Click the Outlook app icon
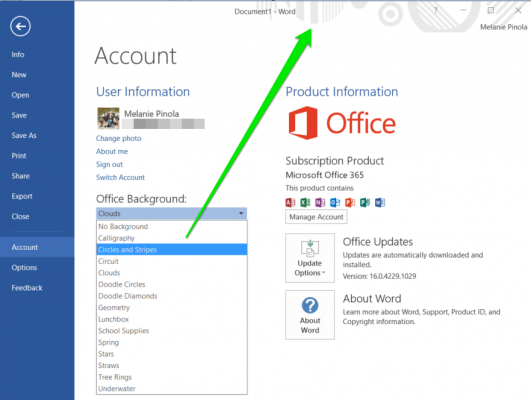 pyautogui.click(x=335, y=203)
